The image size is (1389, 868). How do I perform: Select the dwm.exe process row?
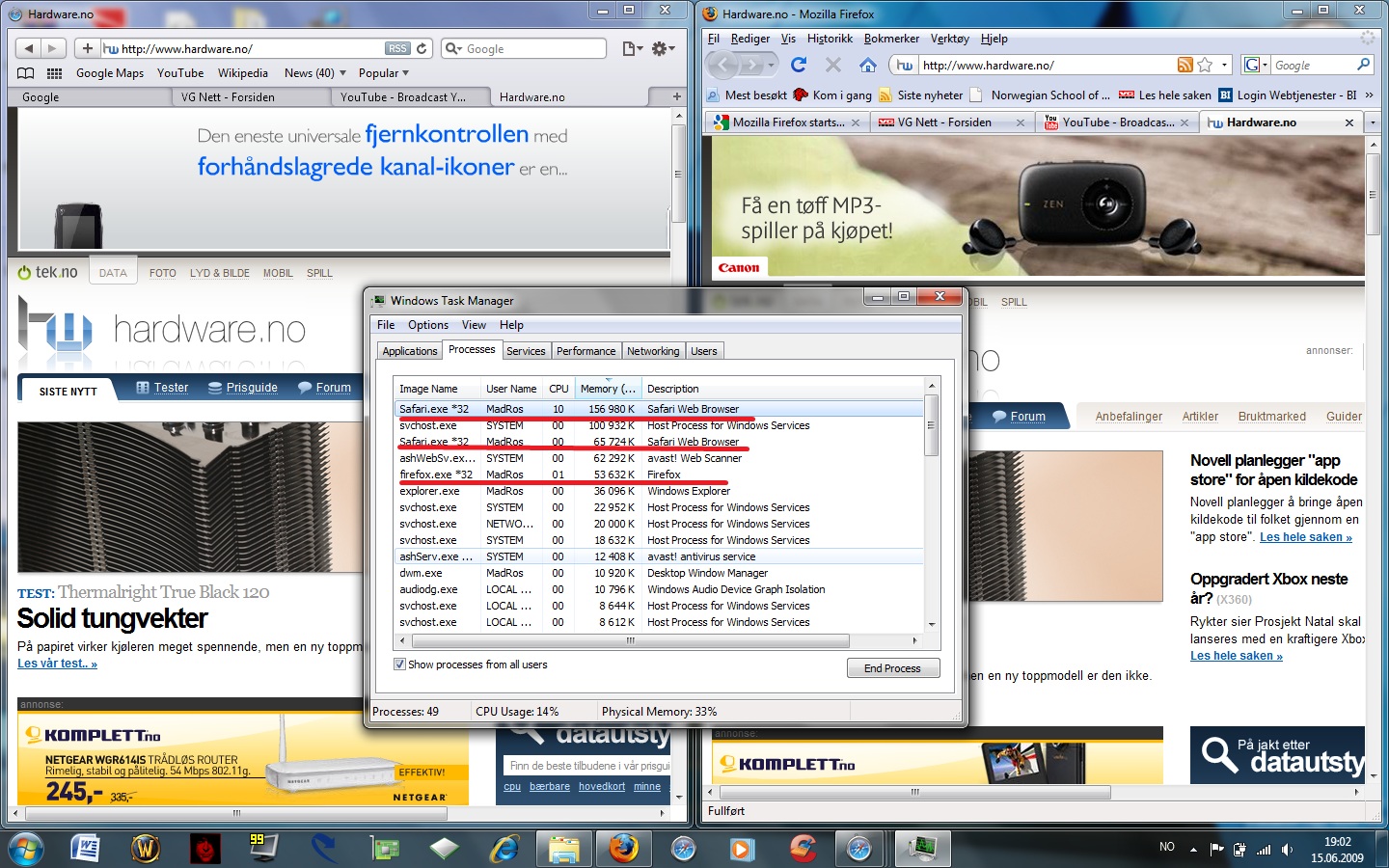tap(660, 573)
